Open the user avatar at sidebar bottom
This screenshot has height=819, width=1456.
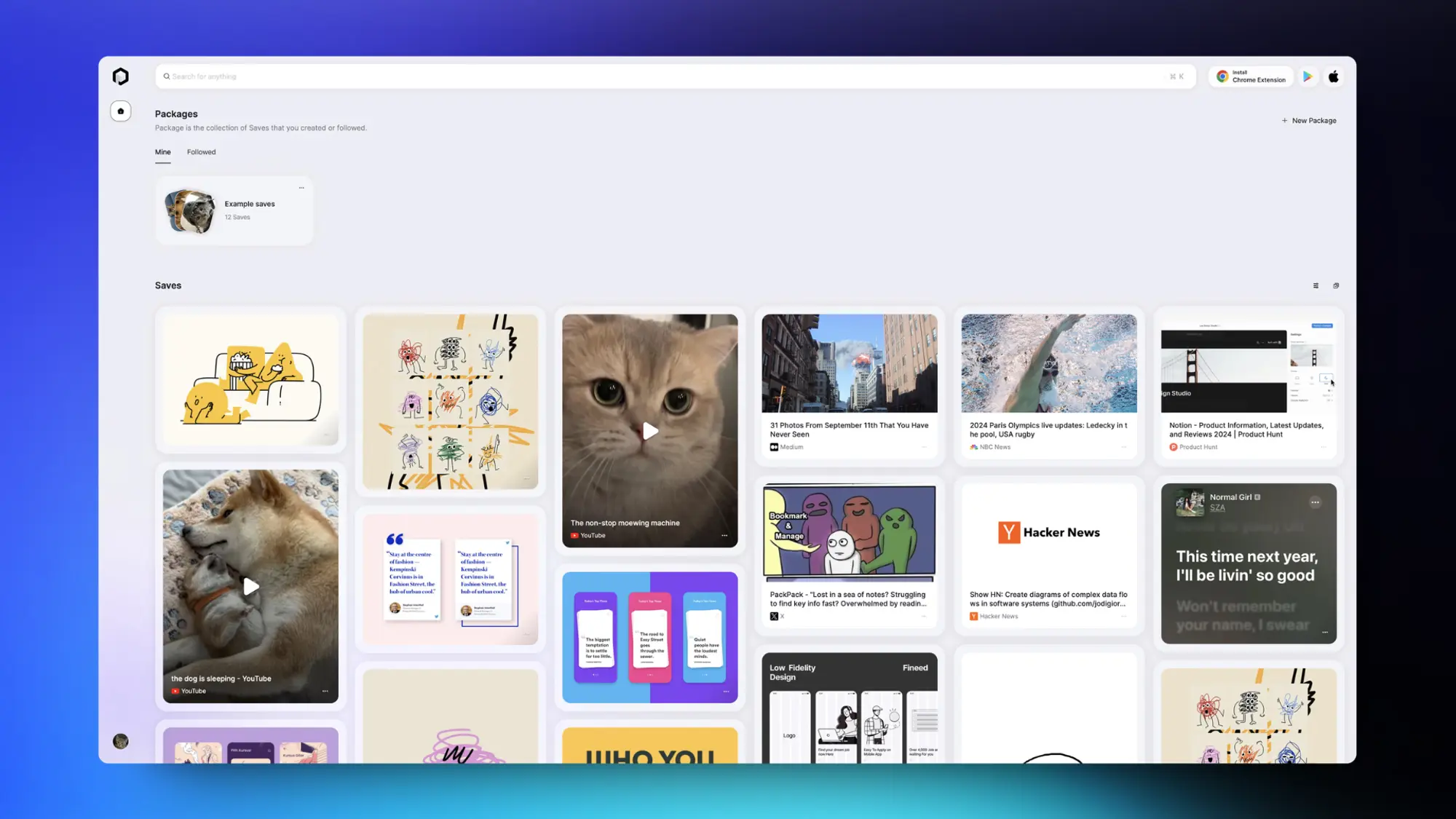tap(121, 741)
